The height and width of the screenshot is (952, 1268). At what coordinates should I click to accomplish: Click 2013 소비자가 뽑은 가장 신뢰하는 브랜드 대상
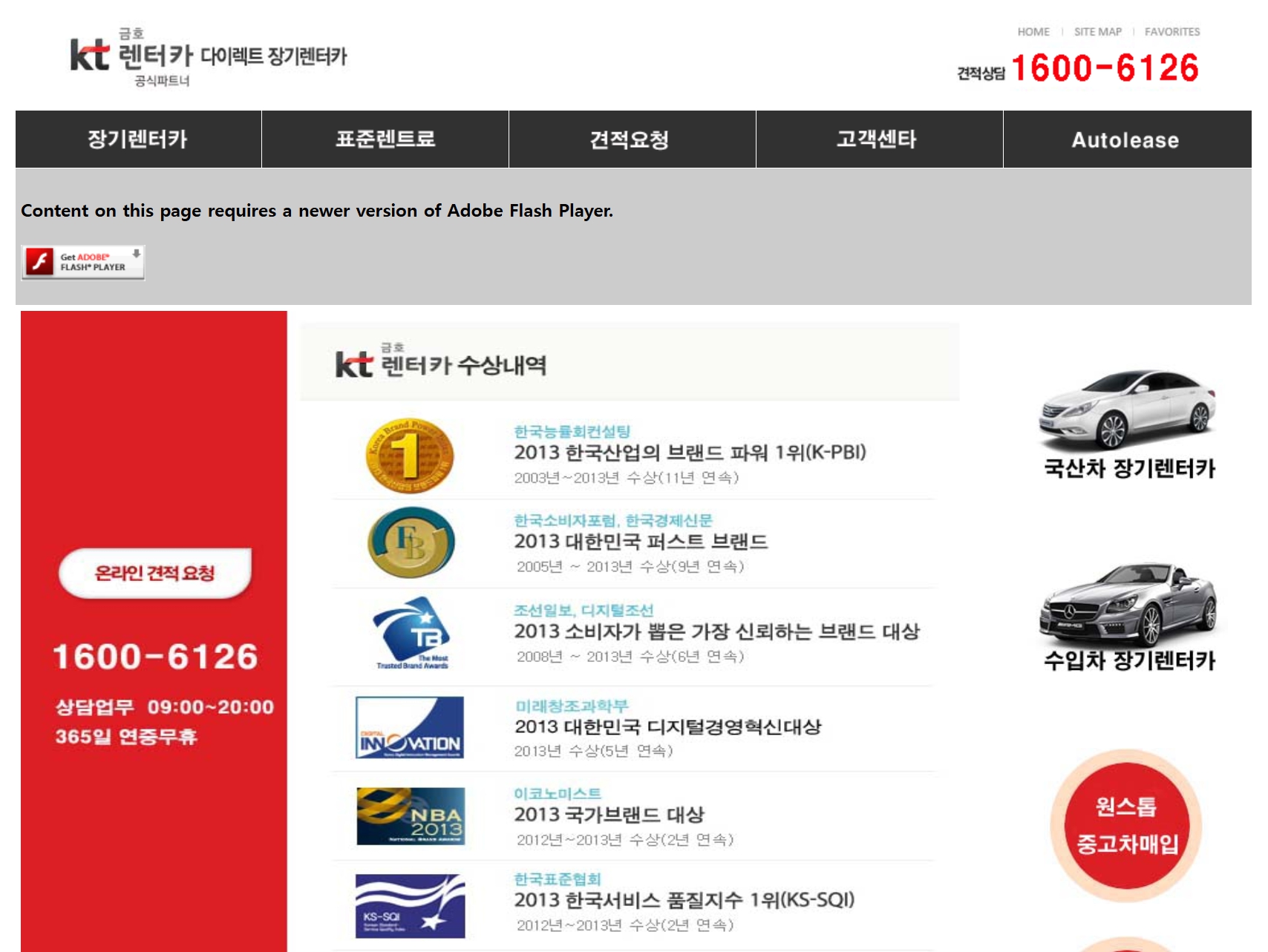point(717,631)
